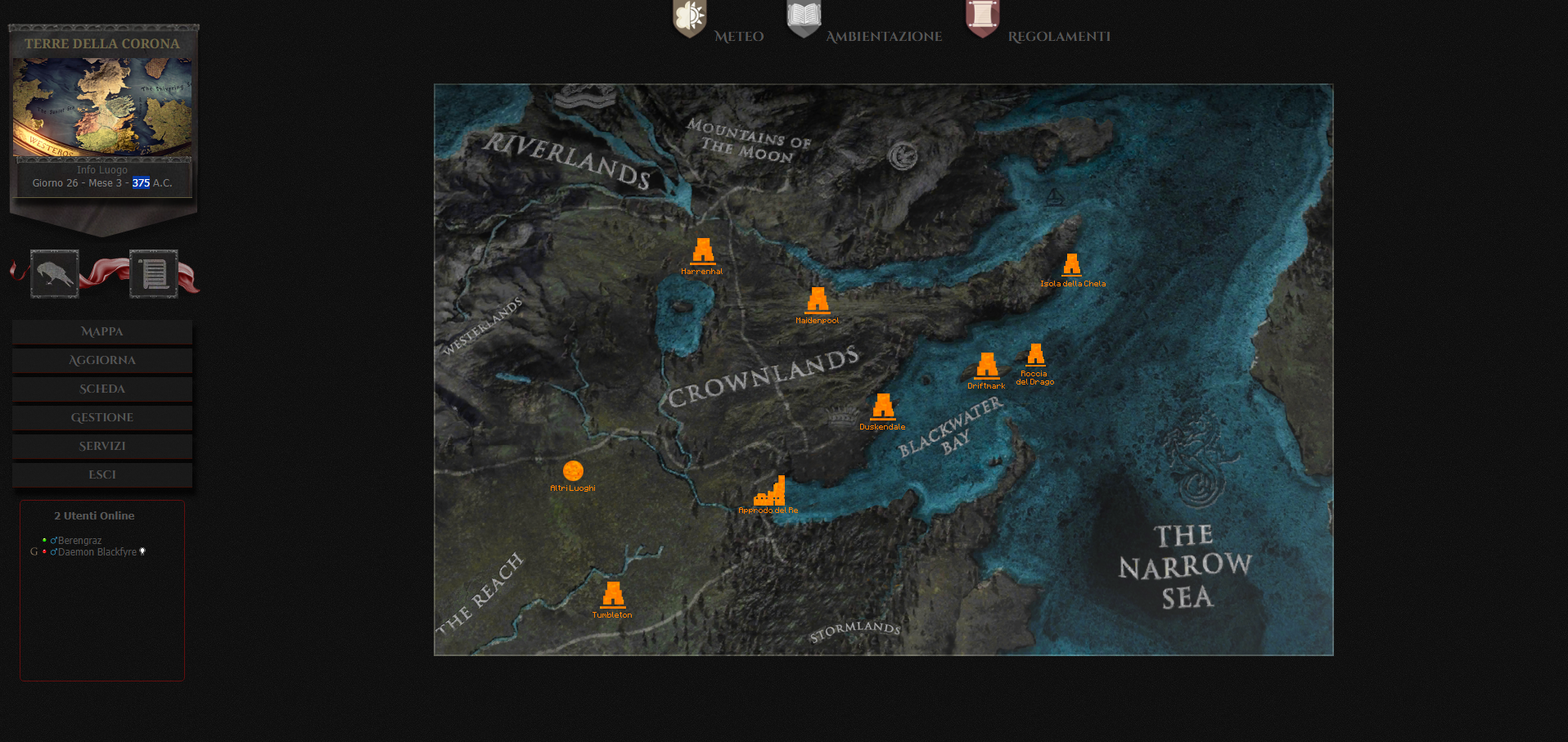Viewport: 1568px width, 742px height.
Task: Open the Mappa menu item
Action: pos(102,331)
